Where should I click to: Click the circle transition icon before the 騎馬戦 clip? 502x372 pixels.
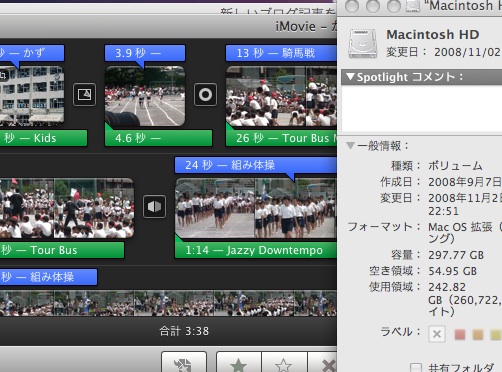[x=205, y=95]
